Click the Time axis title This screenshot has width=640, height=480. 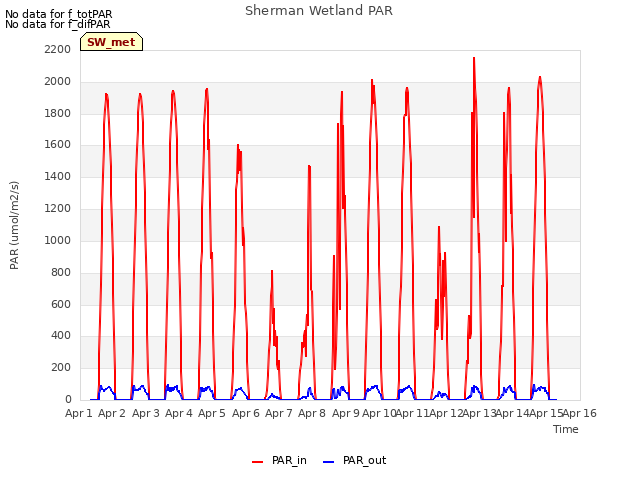tap(566, 429)
